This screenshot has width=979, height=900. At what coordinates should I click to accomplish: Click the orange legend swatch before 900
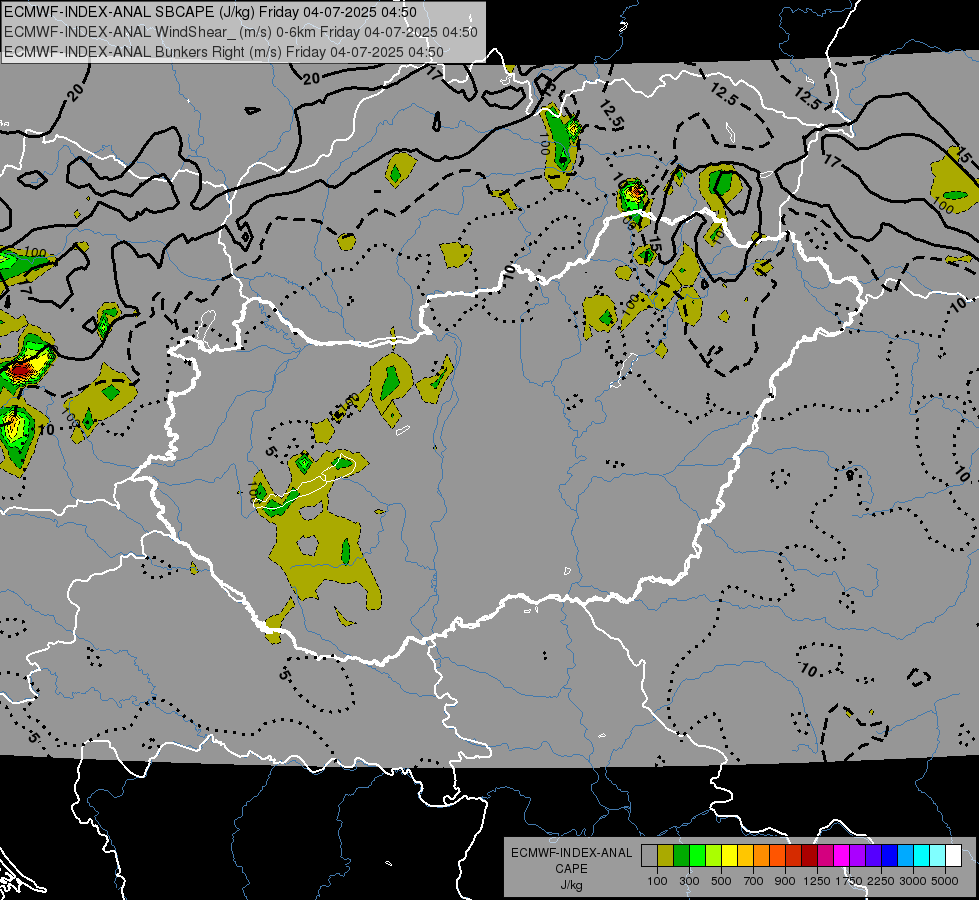761,856
